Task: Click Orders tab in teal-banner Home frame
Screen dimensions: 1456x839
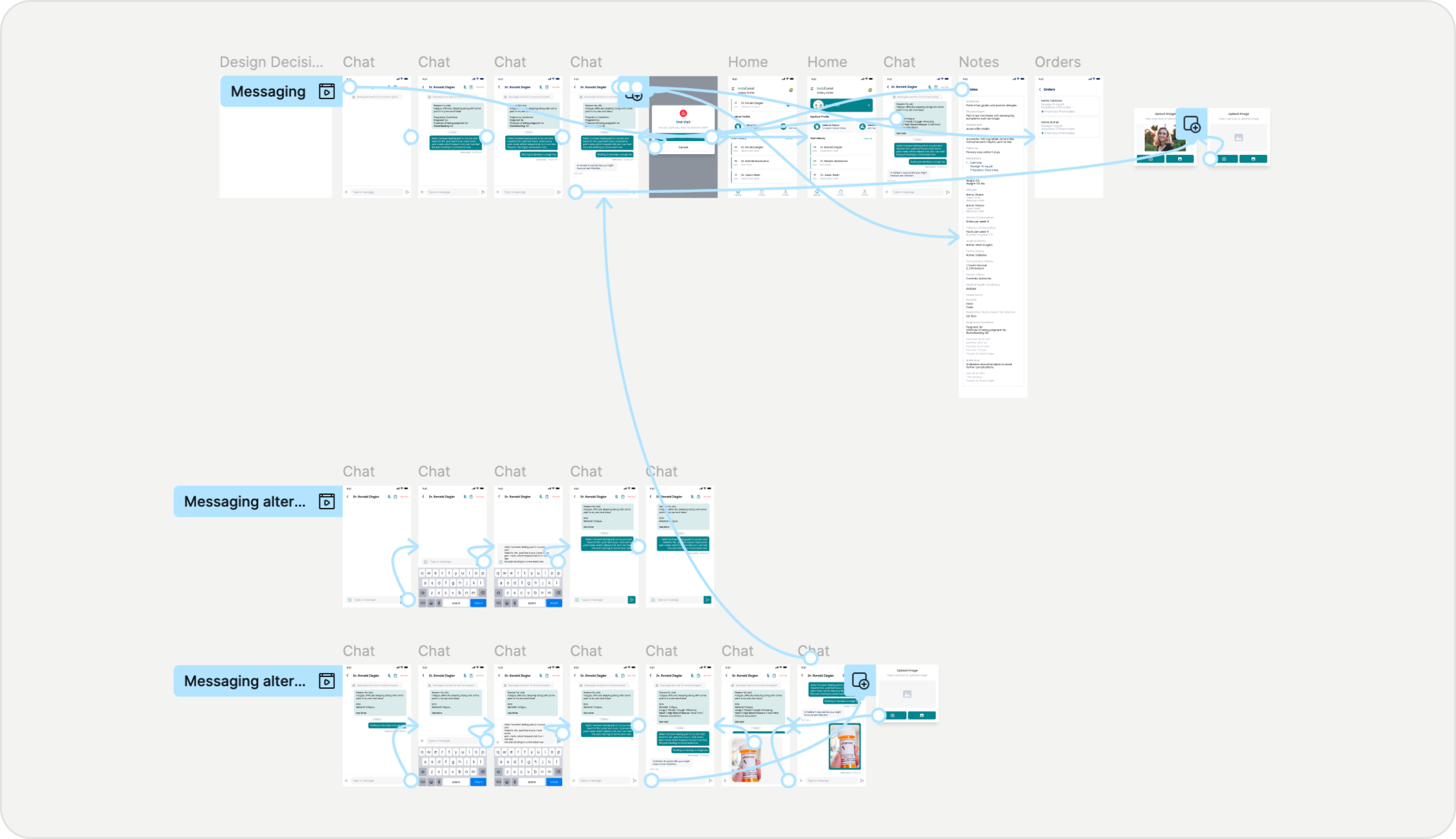Action: click(x=841, y=192)
